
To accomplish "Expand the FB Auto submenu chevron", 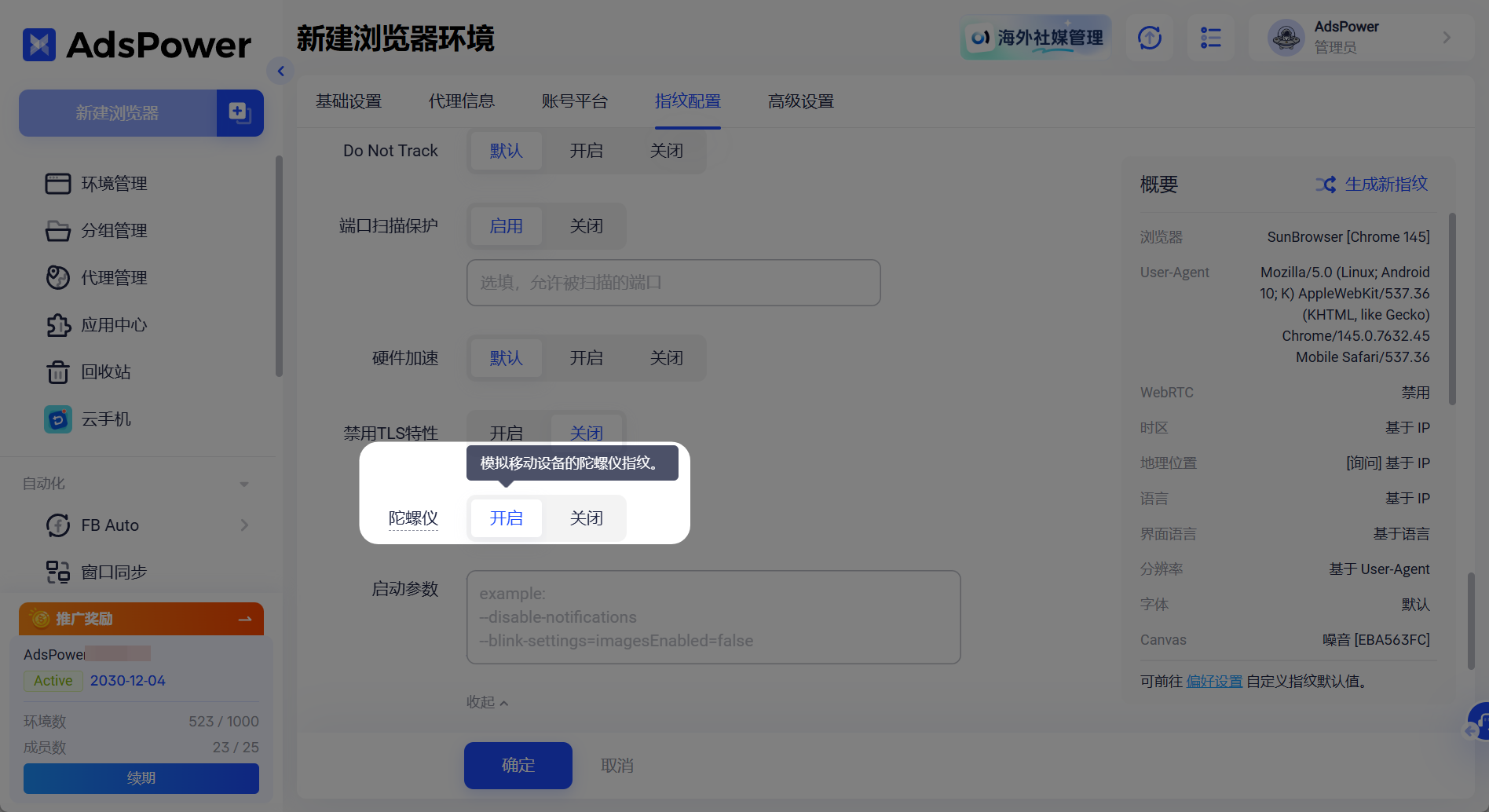I will point(244,525).
